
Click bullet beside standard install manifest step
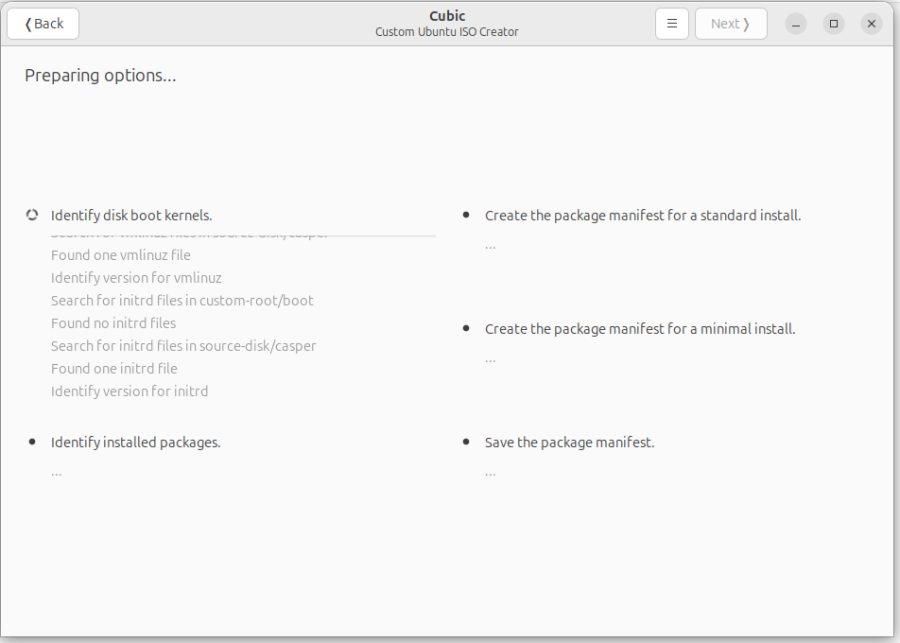[x=466, y=215]
